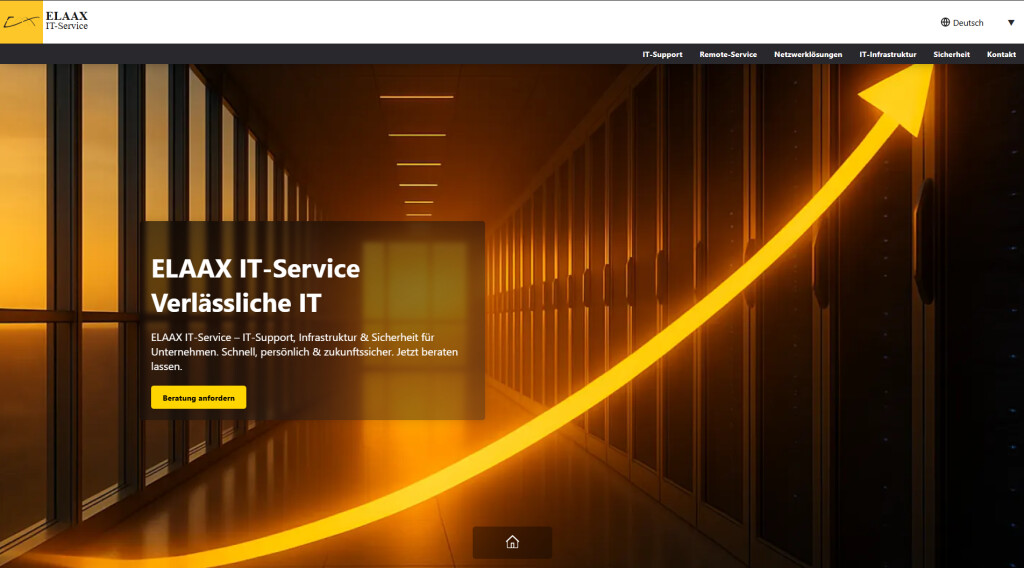1024x568 pixels.
Task: Click the yellow ELAAX signature logo icon
Action: click(21, 22)
